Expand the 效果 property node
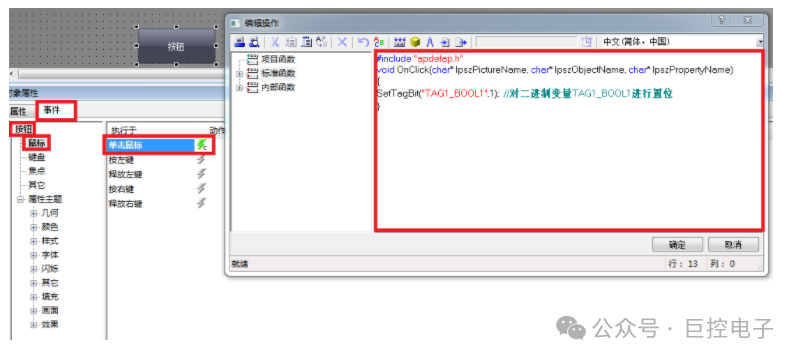799x360 pixels. pyautogui.click(x=34, y=325)
